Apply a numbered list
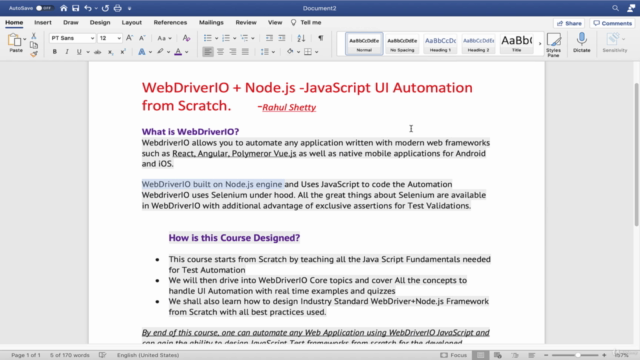Viewport: 640px width, 360px height. pyautogui.click(x=226, y=38)
